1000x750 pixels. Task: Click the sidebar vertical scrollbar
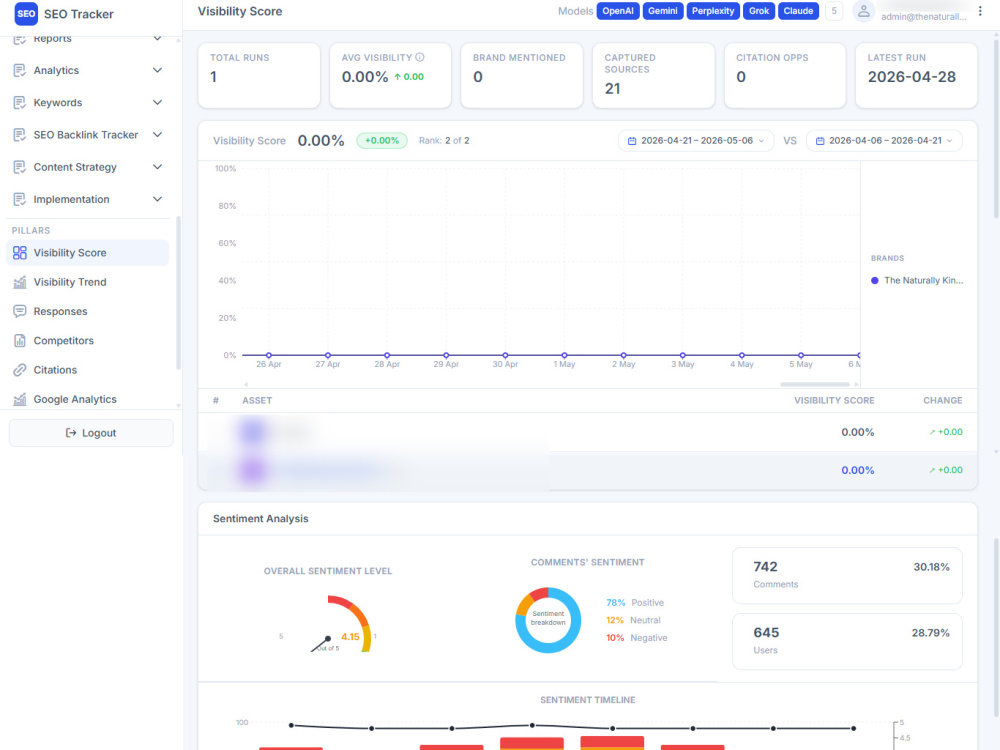179,293
